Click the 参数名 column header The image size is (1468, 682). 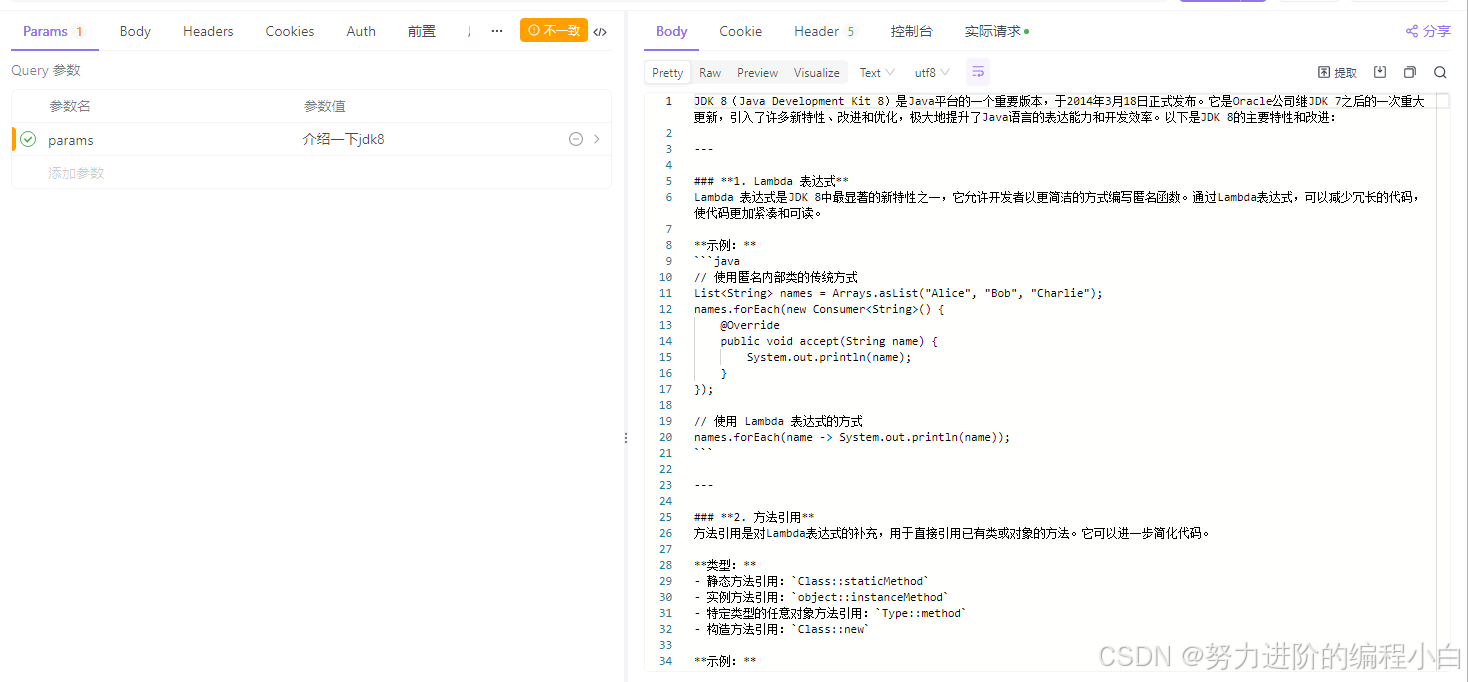[70, 106]
